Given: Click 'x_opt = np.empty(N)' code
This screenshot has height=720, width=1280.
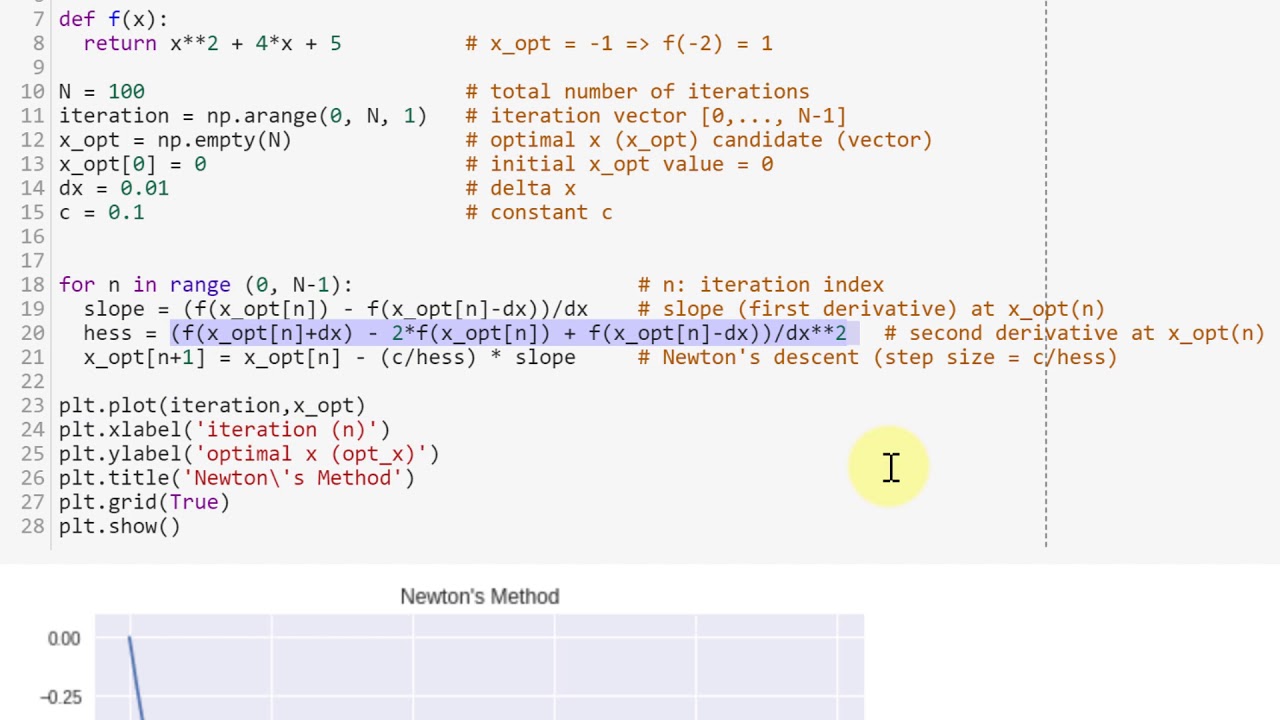Looking at the screenshot, I should pos(175,139).
